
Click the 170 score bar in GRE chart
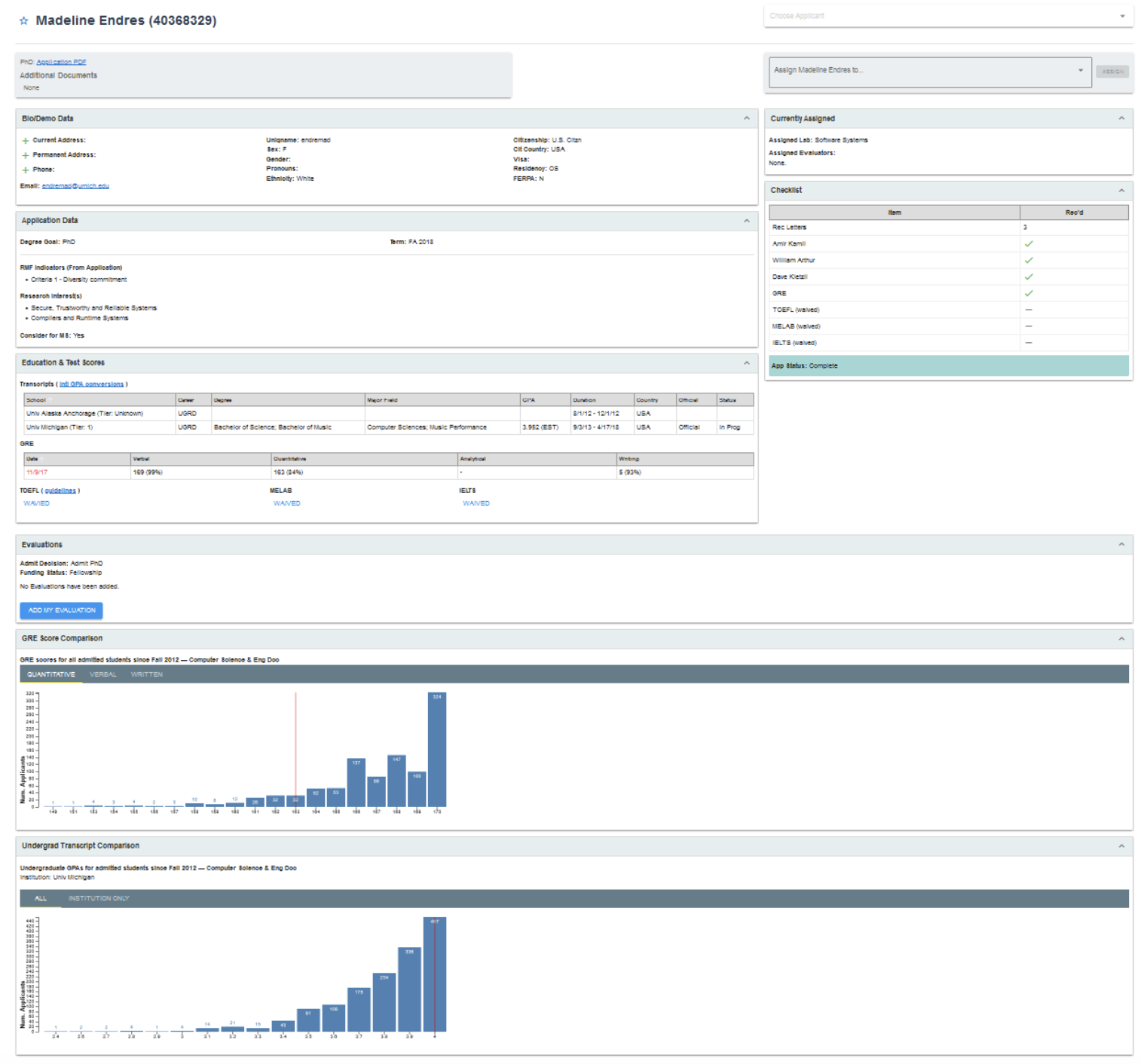click(x=436, y=750)
